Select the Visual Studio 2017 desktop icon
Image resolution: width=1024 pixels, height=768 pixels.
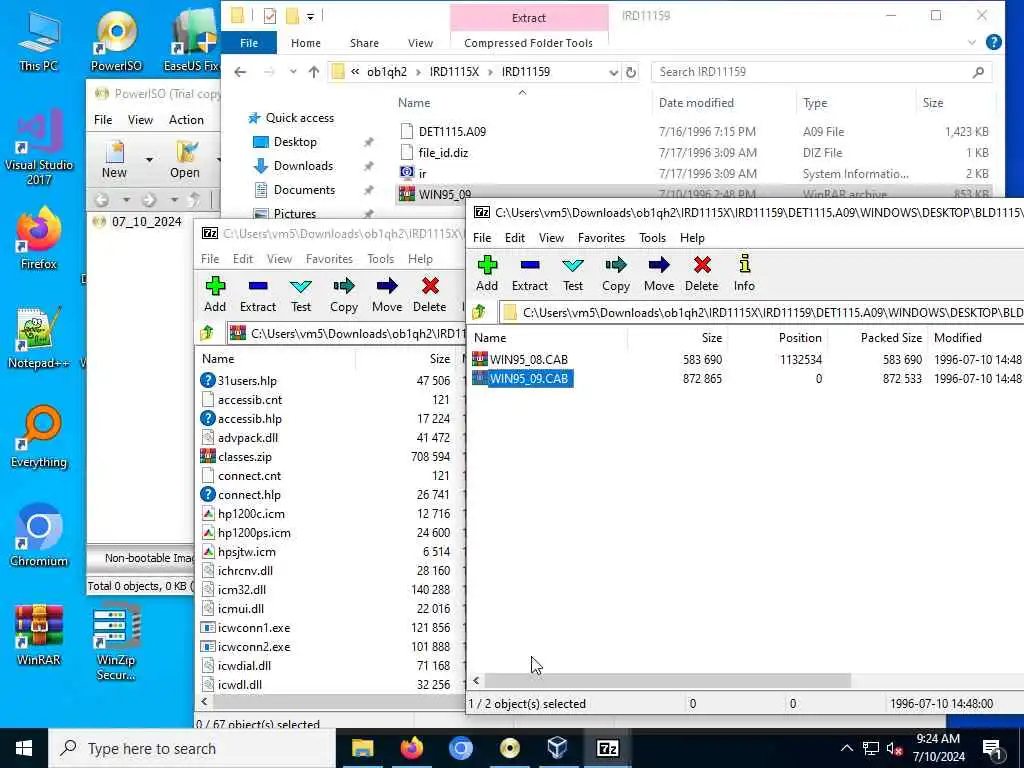click(x=39, y=147)
